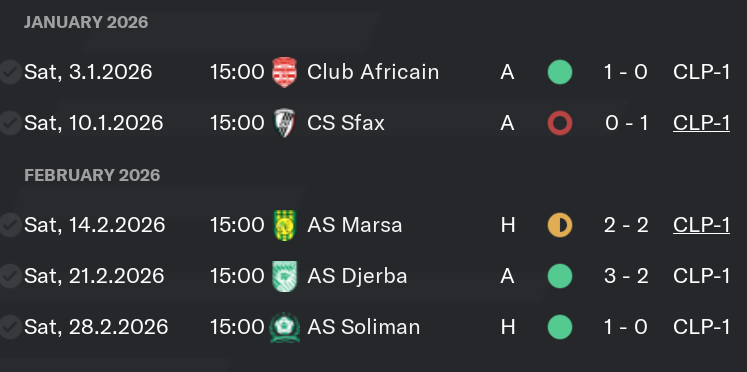View the 3 - 2 result against AS Djerba
Screen dimensions: 747x372
(x=626, y=276)
